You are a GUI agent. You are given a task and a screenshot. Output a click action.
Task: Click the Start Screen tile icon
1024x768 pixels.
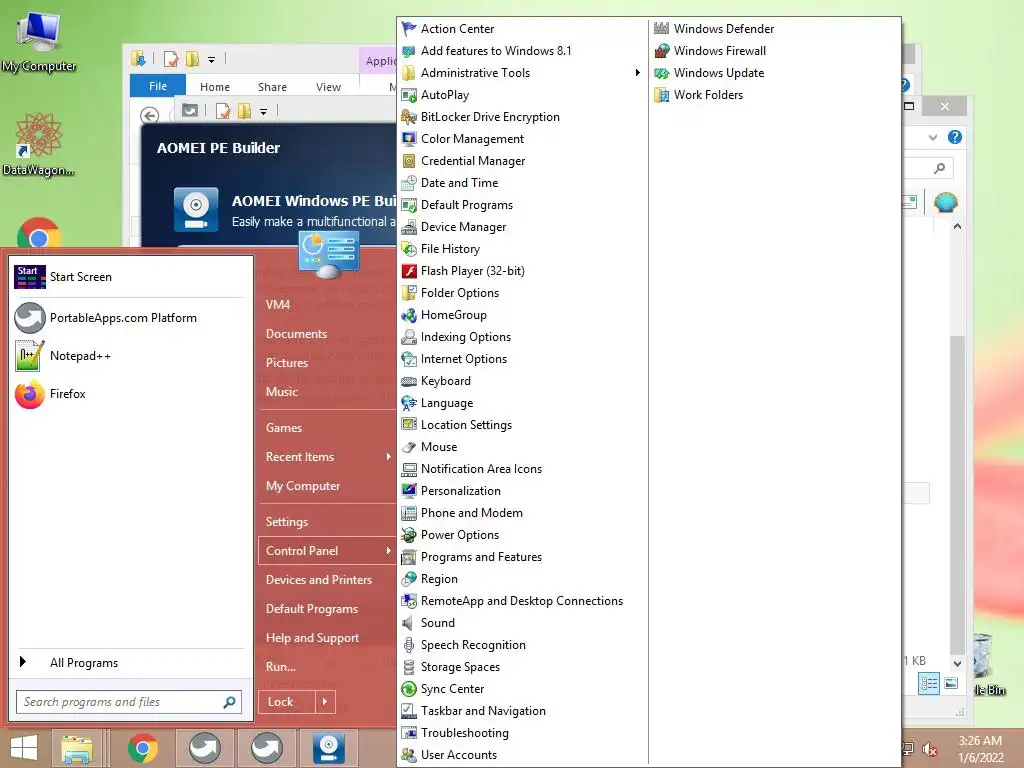[29, 277]
